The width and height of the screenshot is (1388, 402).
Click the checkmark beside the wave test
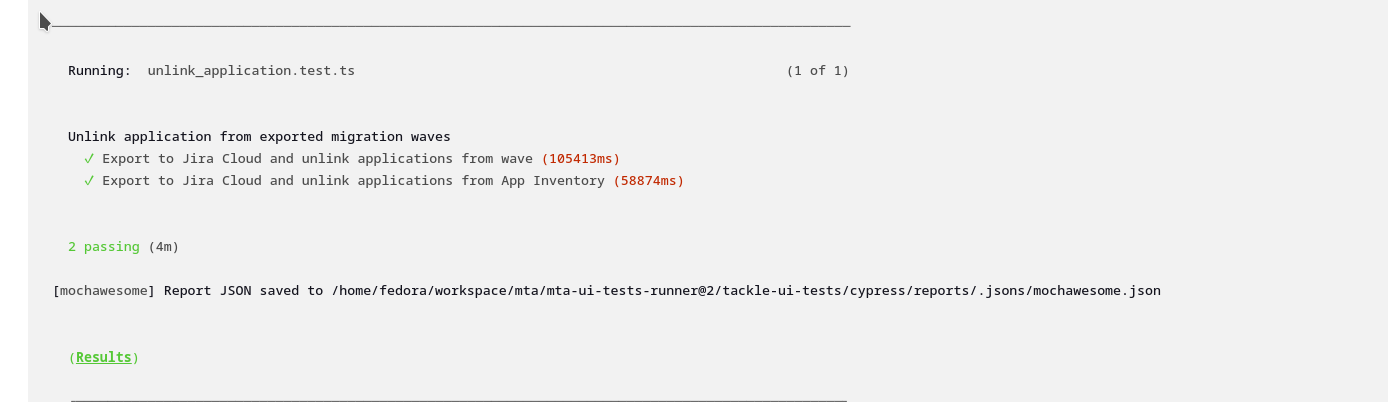89,159
